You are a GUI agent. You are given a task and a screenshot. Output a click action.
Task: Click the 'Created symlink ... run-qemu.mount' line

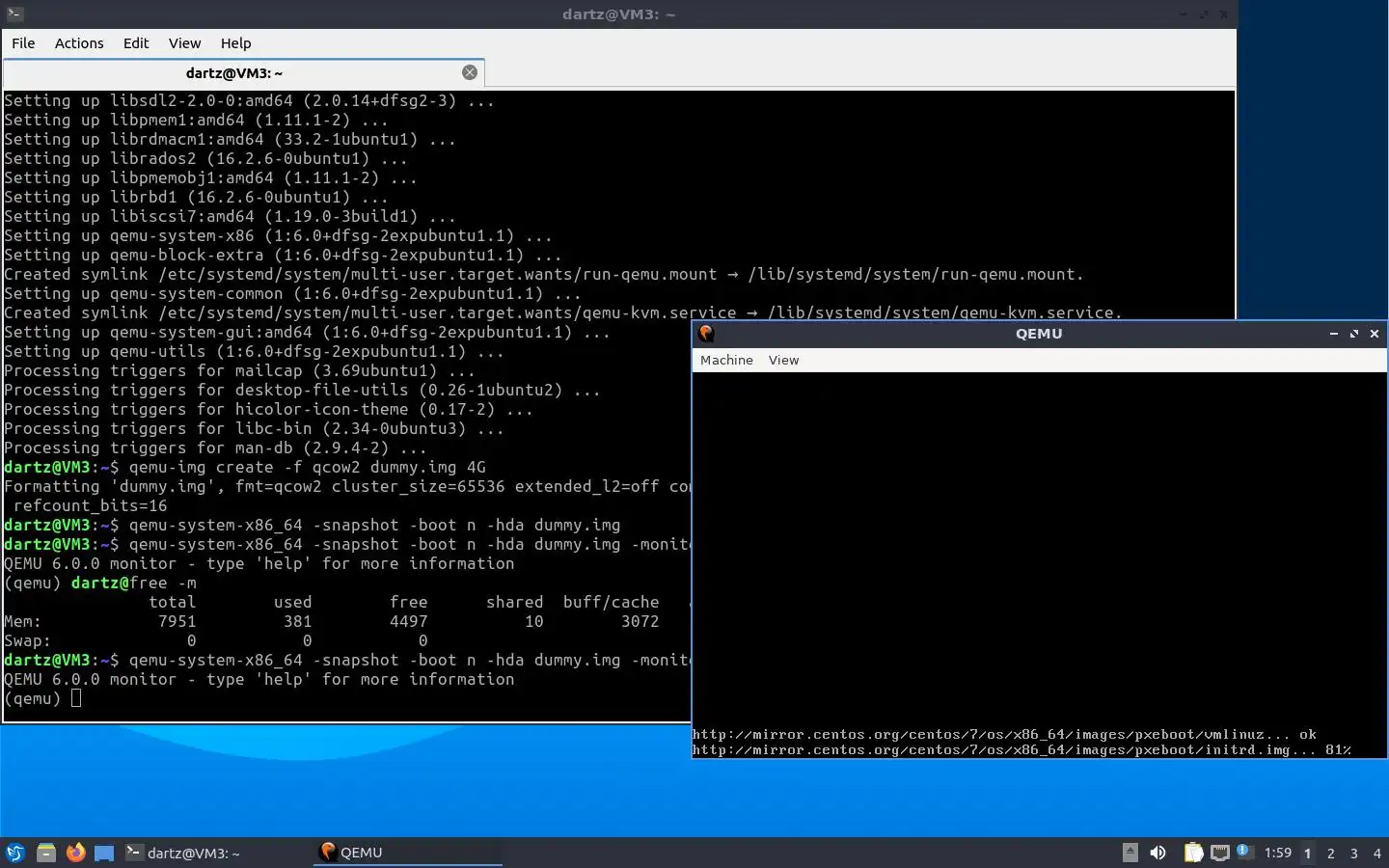pos(544,274)
